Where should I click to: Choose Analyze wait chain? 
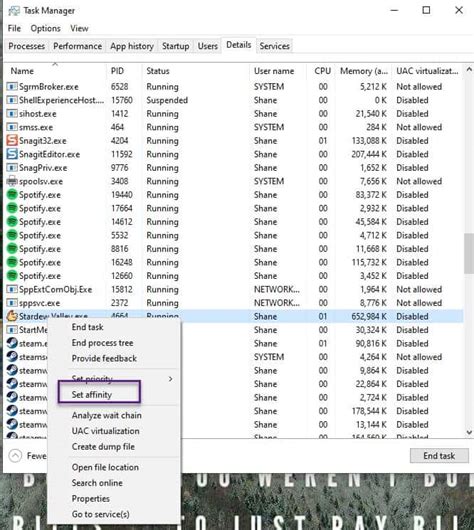click(106, 415)
